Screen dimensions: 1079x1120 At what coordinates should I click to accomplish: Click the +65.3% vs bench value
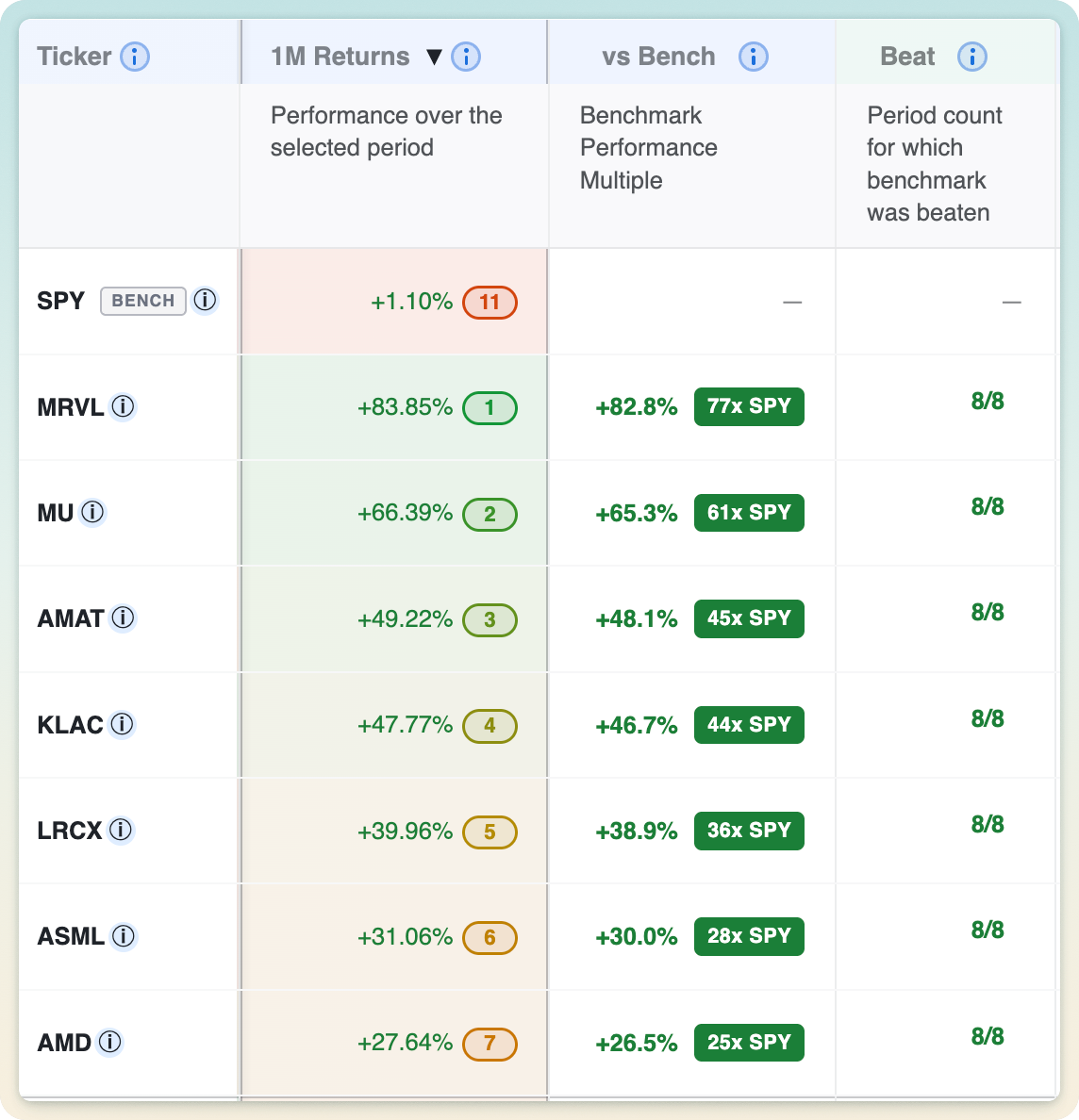(x=637, y=514)
